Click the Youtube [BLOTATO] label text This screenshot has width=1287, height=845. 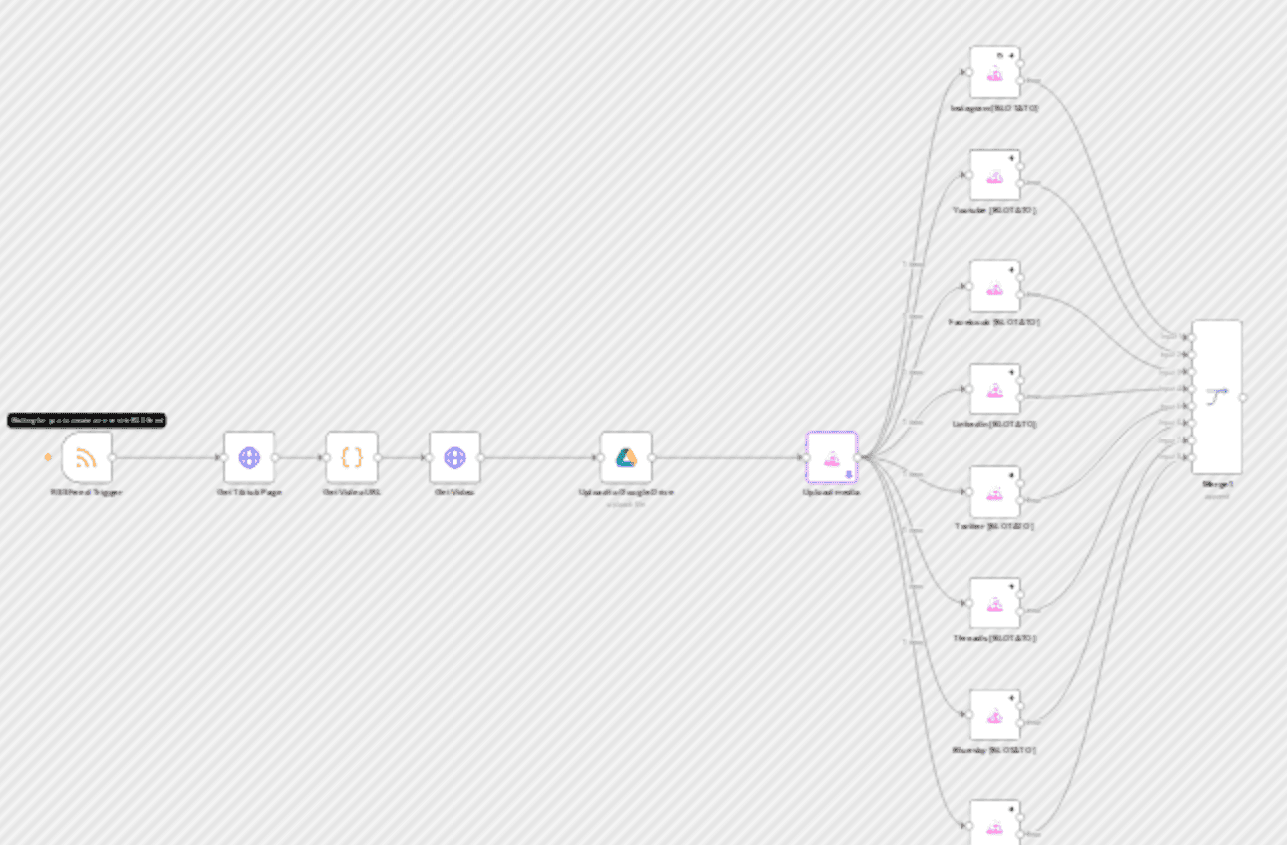[x=994, y=211]
